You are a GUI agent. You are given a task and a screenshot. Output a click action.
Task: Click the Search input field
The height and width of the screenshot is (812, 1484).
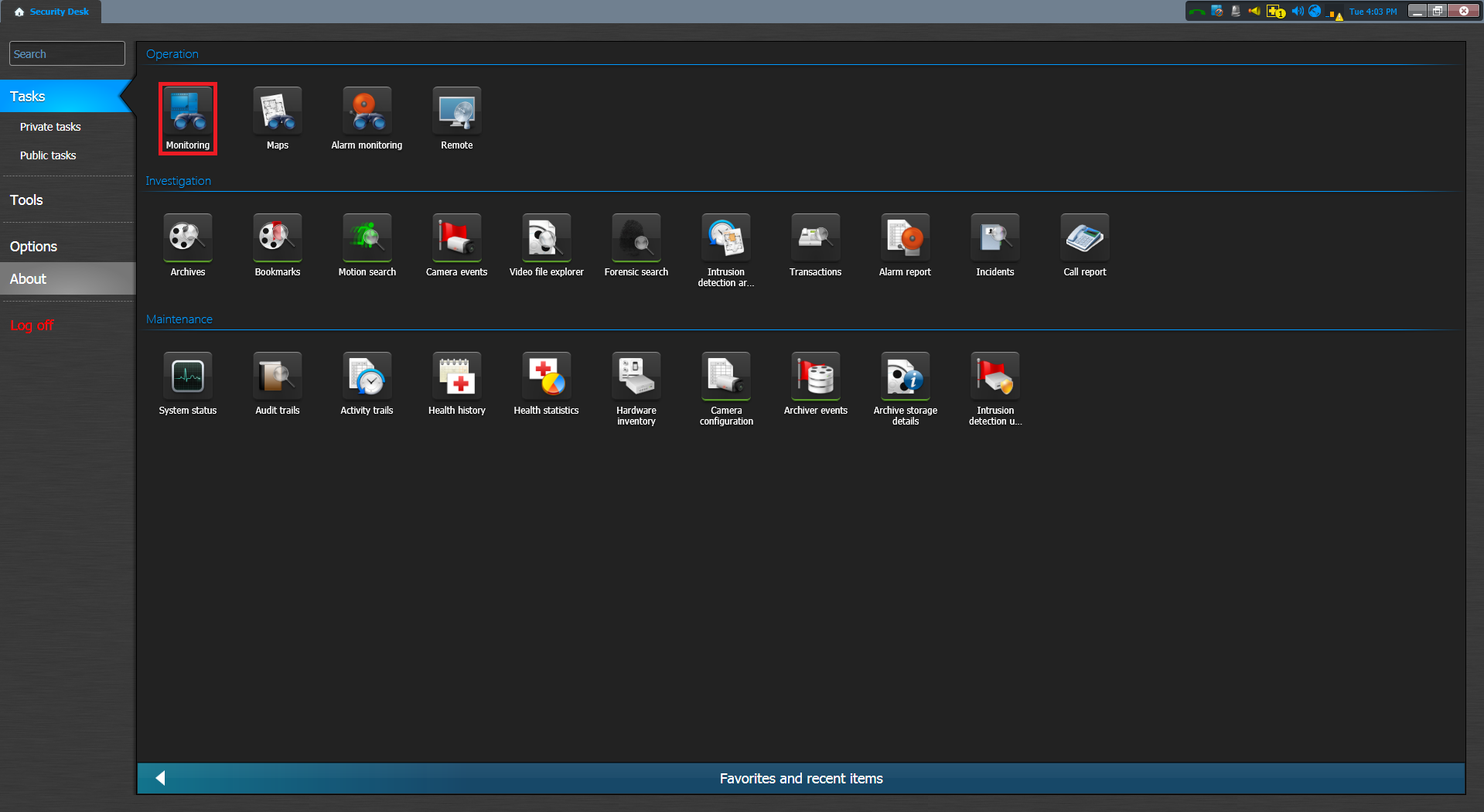click(x=67, y=54)
